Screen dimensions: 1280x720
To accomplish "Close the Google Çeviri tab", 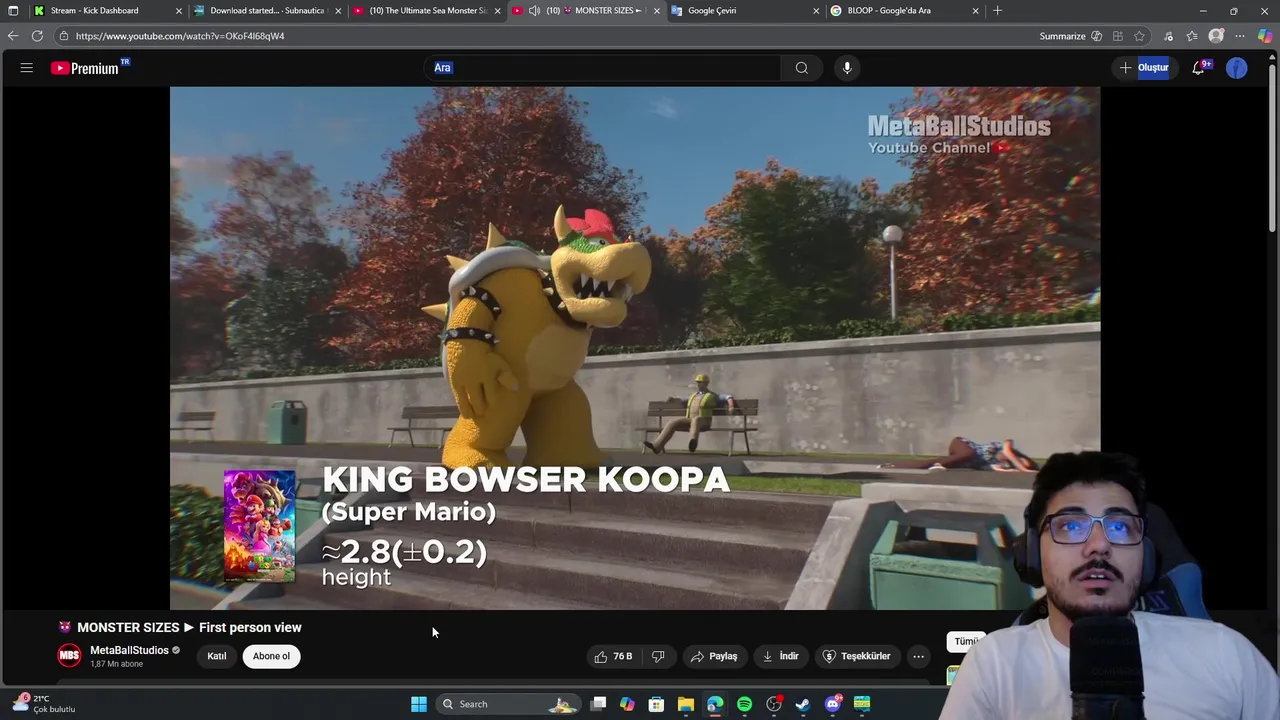I will (816, 11).
